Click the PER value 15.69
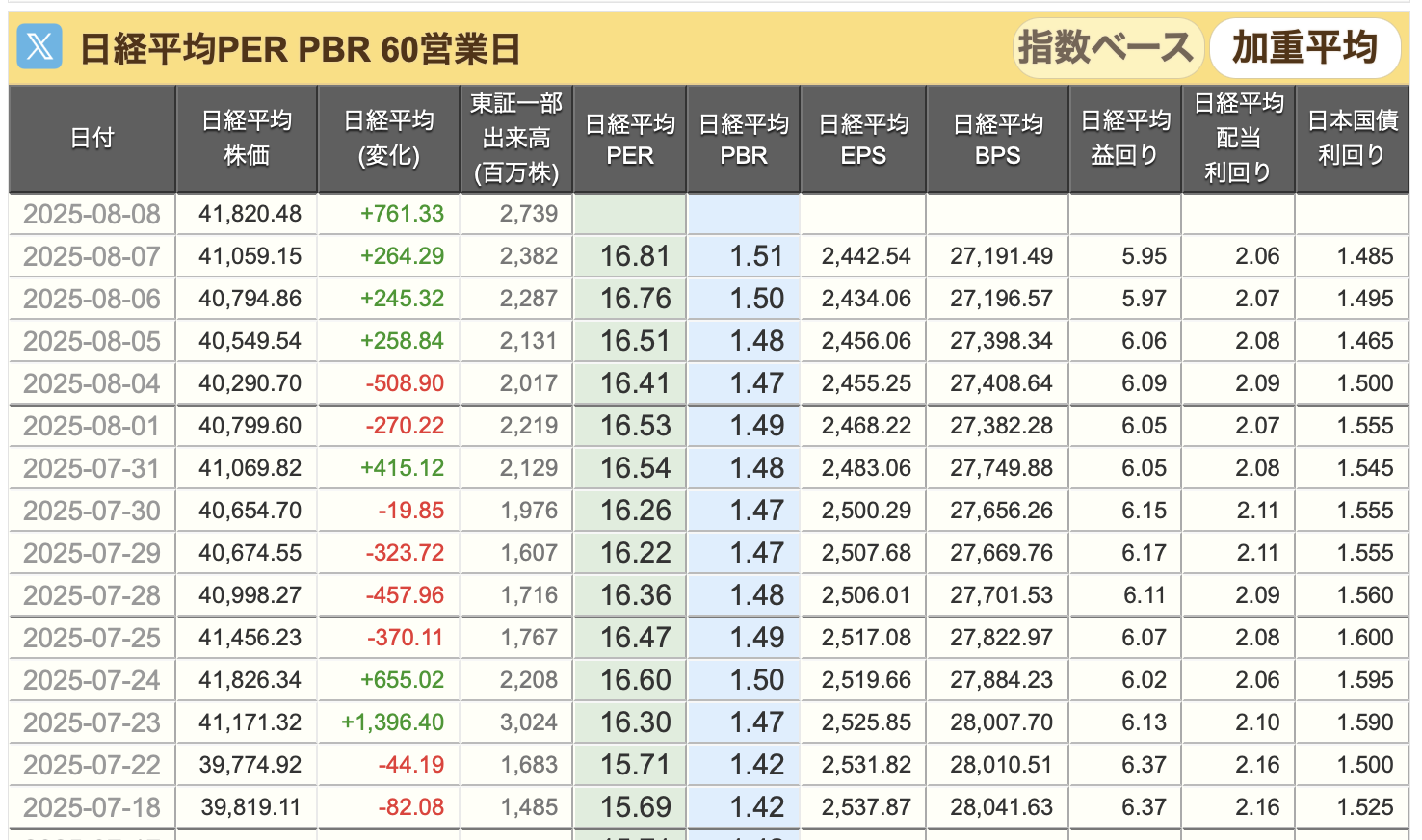This screenshot has height=840, width=1422. coord(636,807)
